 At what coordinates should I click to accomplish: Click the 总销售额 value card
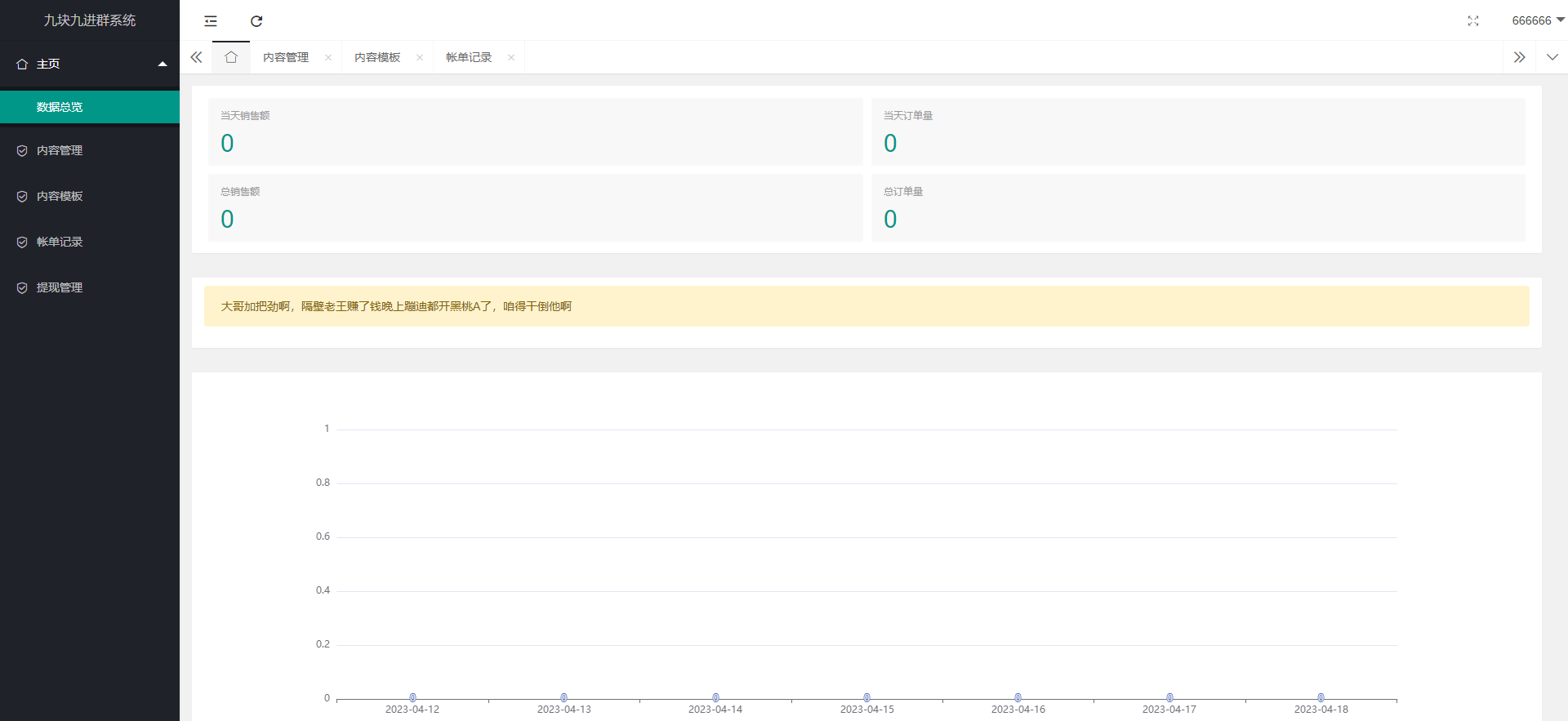(535, 207)
